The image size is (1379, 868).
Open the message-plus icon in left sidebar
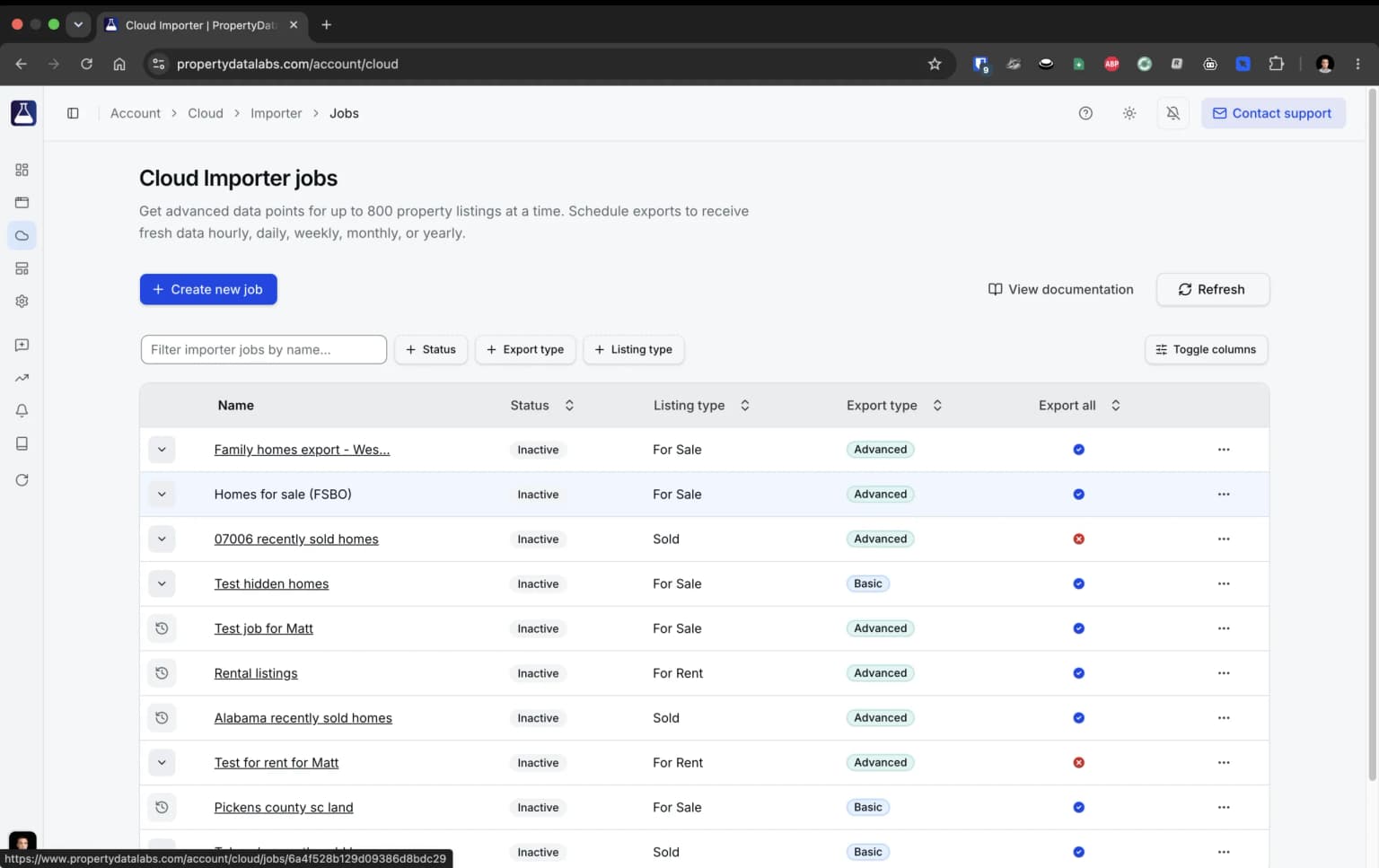pyautogui.click(x=22, y=345)
